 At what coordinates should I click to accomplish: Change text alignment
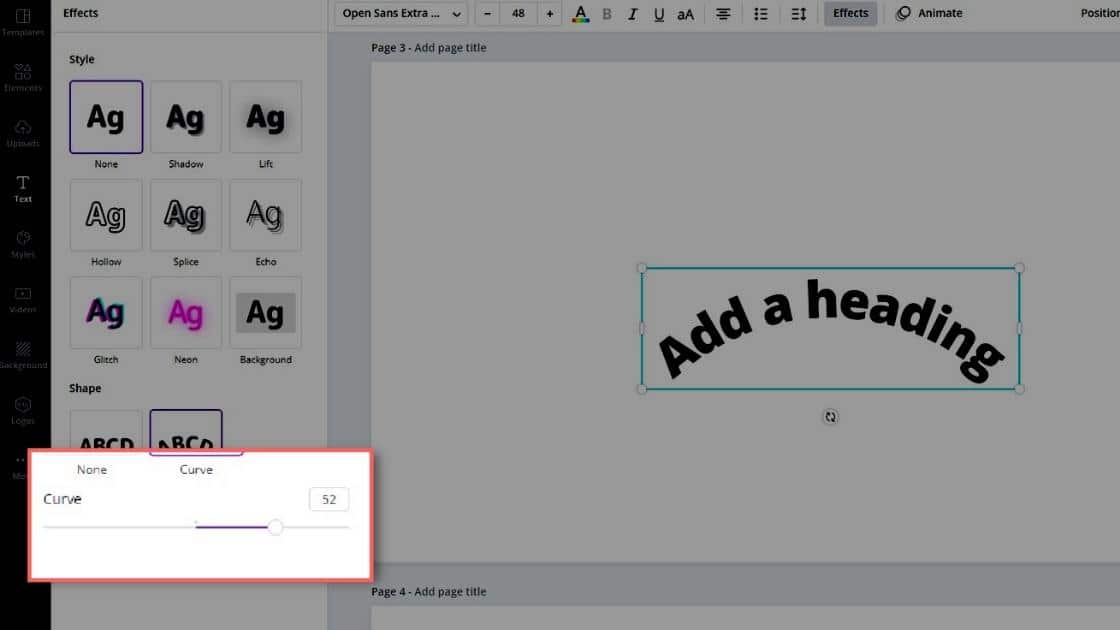(723, 14)
